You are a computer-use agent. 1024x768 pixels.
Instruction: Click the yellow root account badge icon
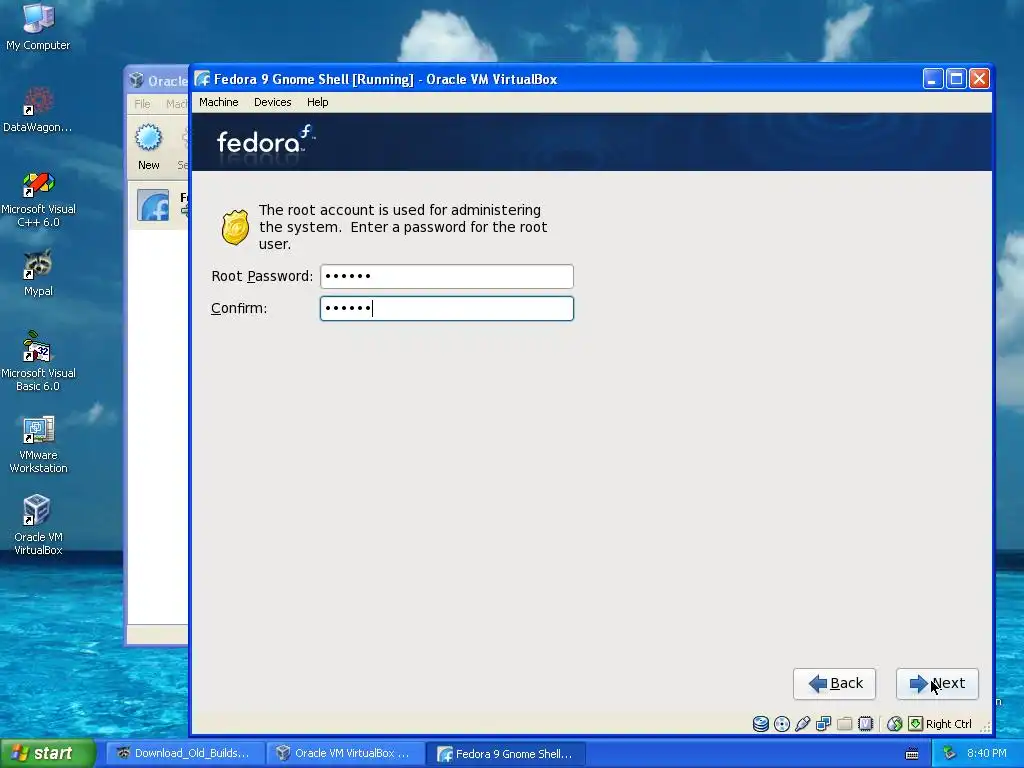tap(235, 227)
